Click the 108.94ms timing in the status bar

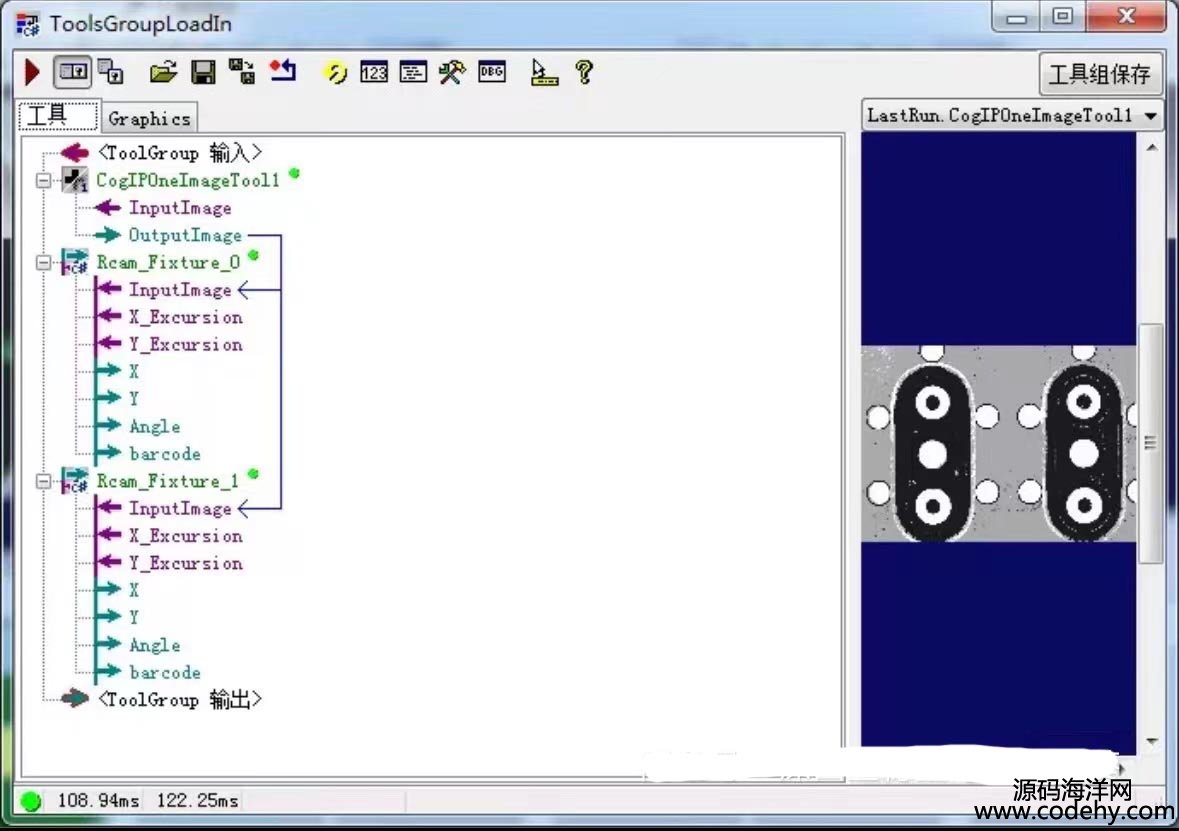(x=99, y=802)
